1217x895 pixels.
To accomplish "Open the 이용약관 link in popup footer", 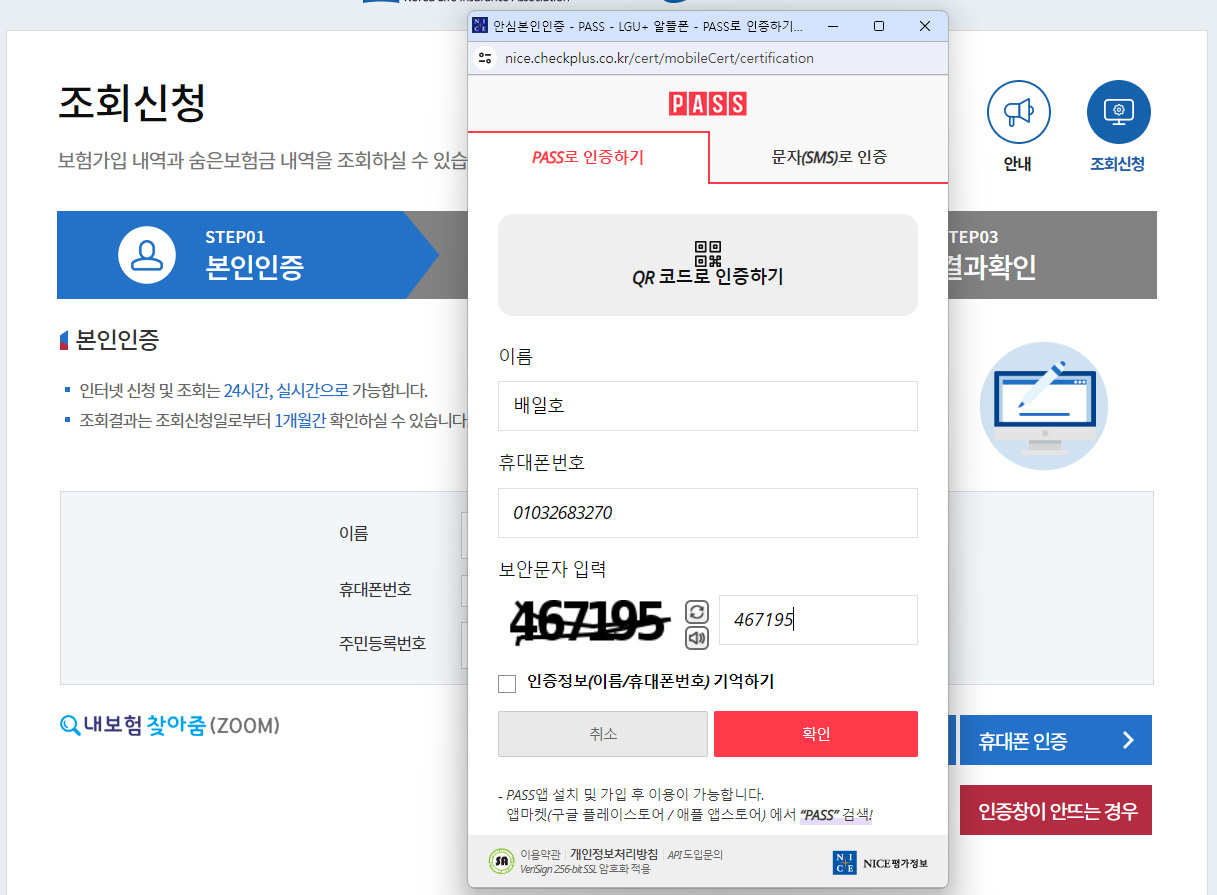I will pos(541,855).
